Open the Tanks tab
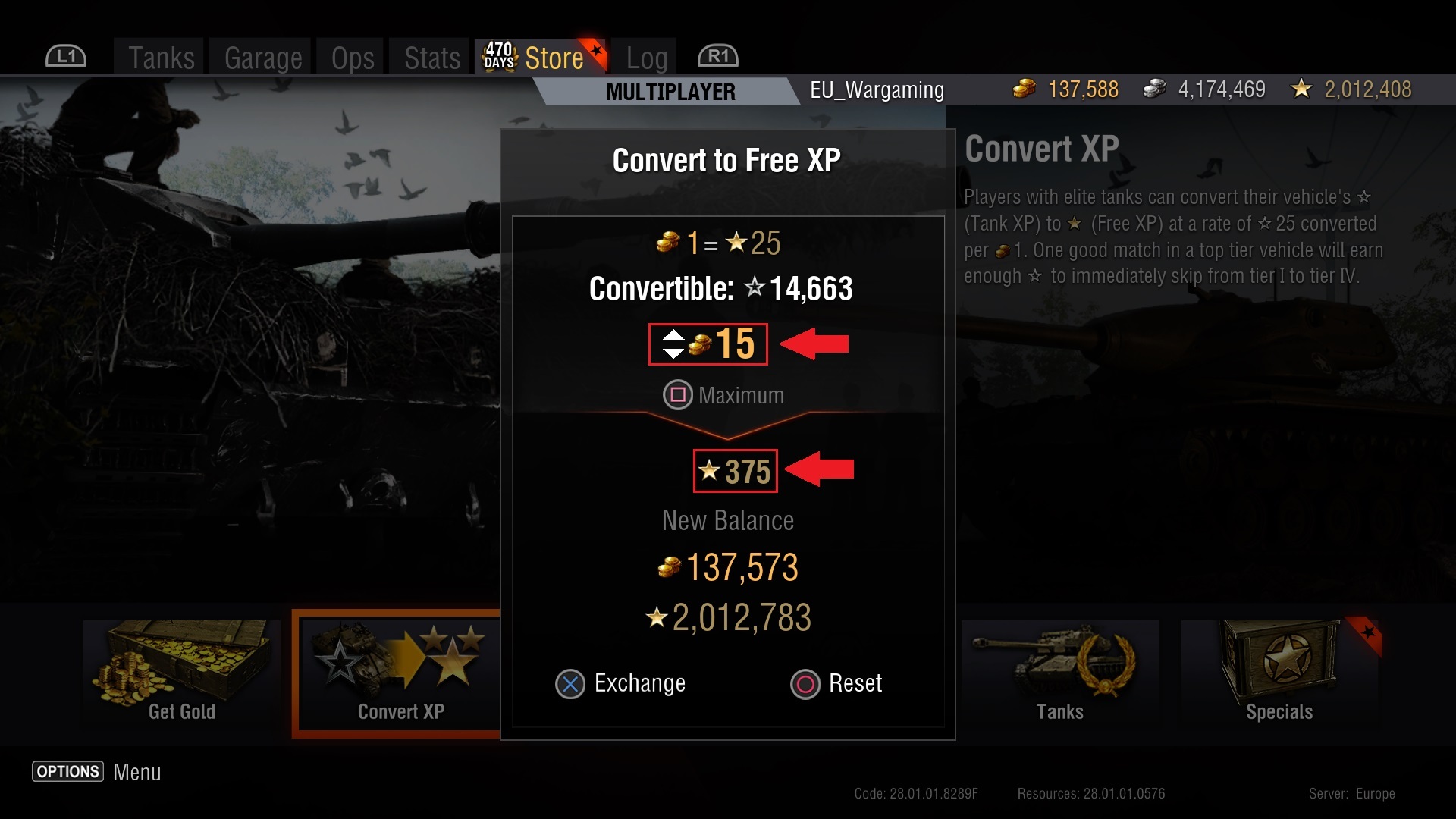The width and height of the screenshot is (1456, 819). (160, 58)
